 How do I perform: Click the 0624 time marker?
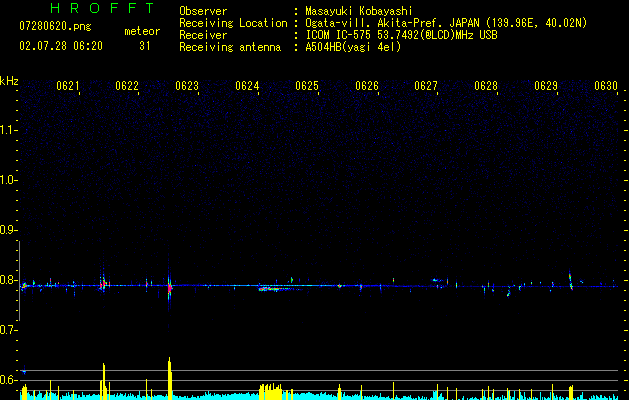(x=247, y=85)
